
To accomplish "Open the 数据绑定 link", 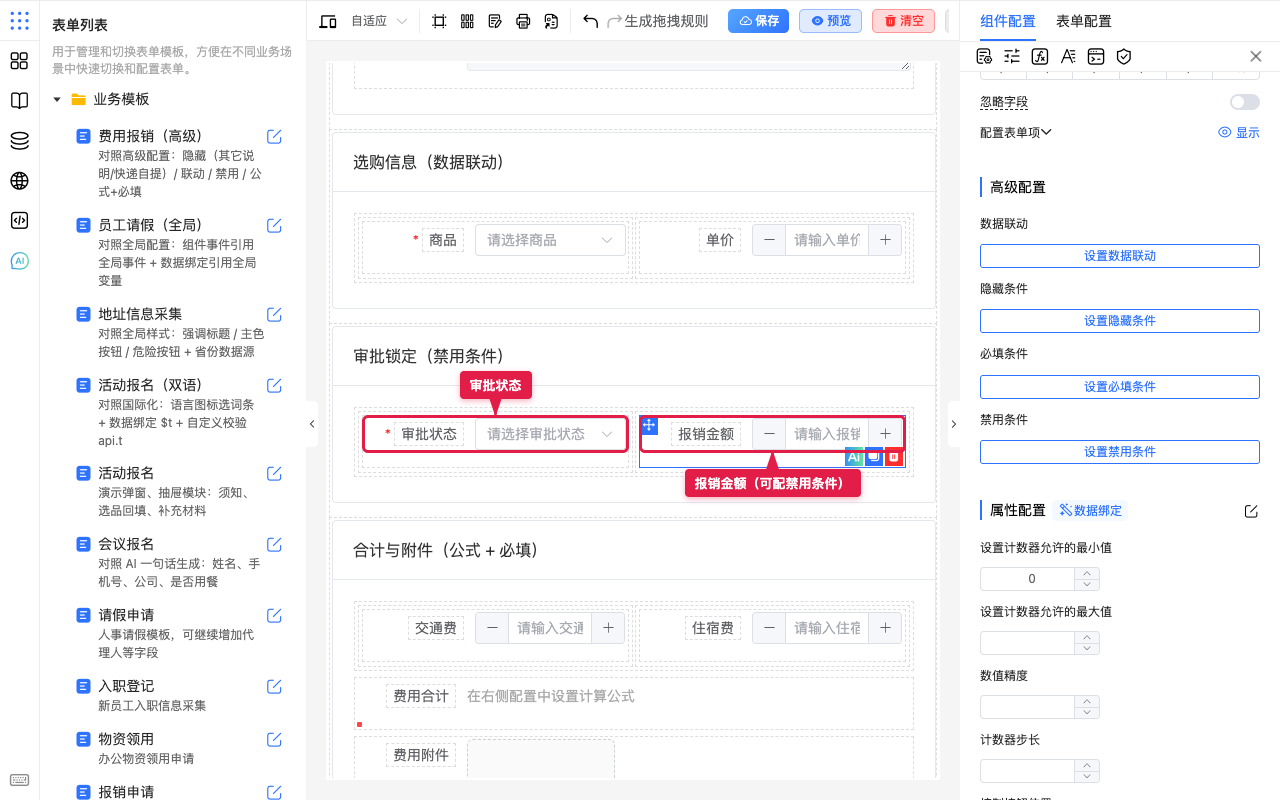I will pyautogui.click(x=1091, y=510).
